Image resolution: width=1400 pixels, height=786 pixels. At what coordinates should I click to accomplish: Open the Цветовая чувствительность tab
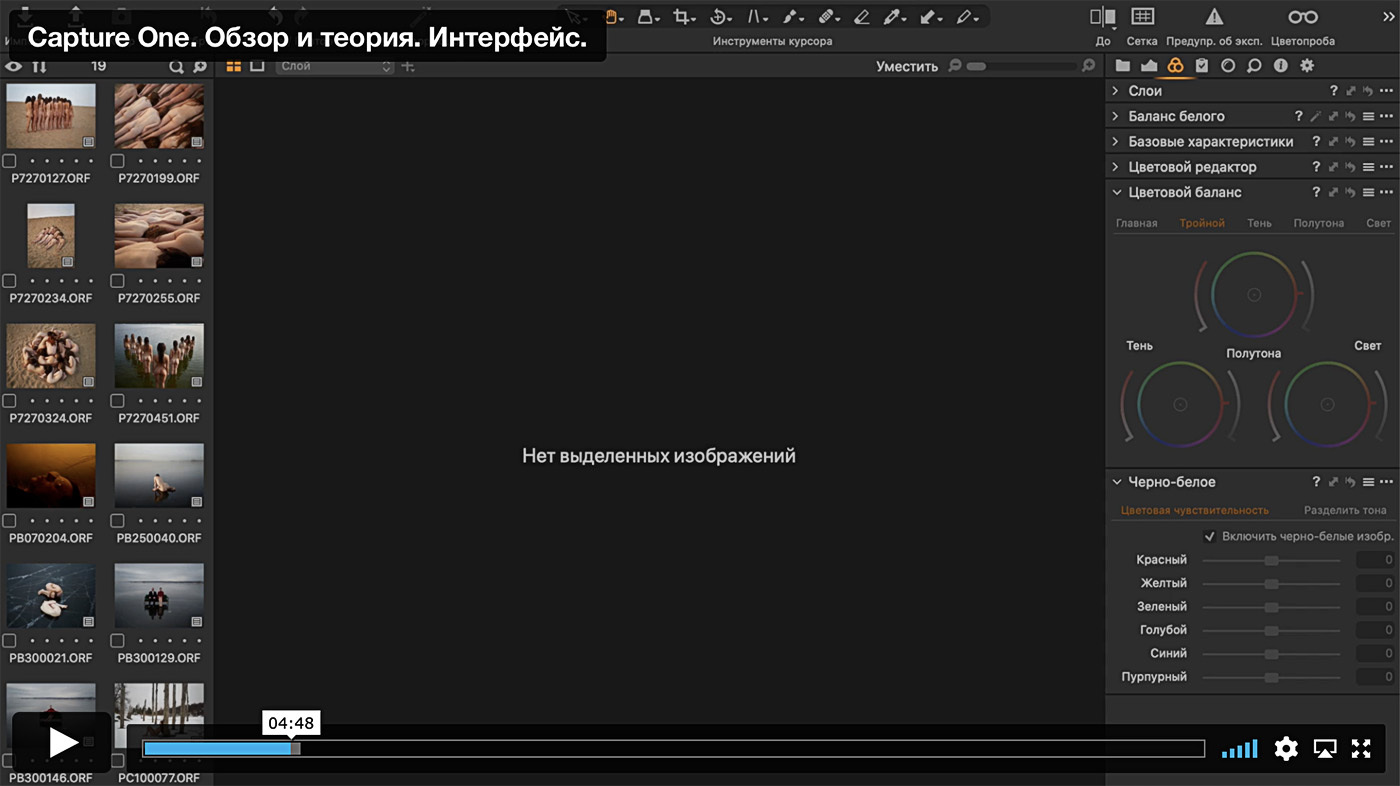point(1194,510)
